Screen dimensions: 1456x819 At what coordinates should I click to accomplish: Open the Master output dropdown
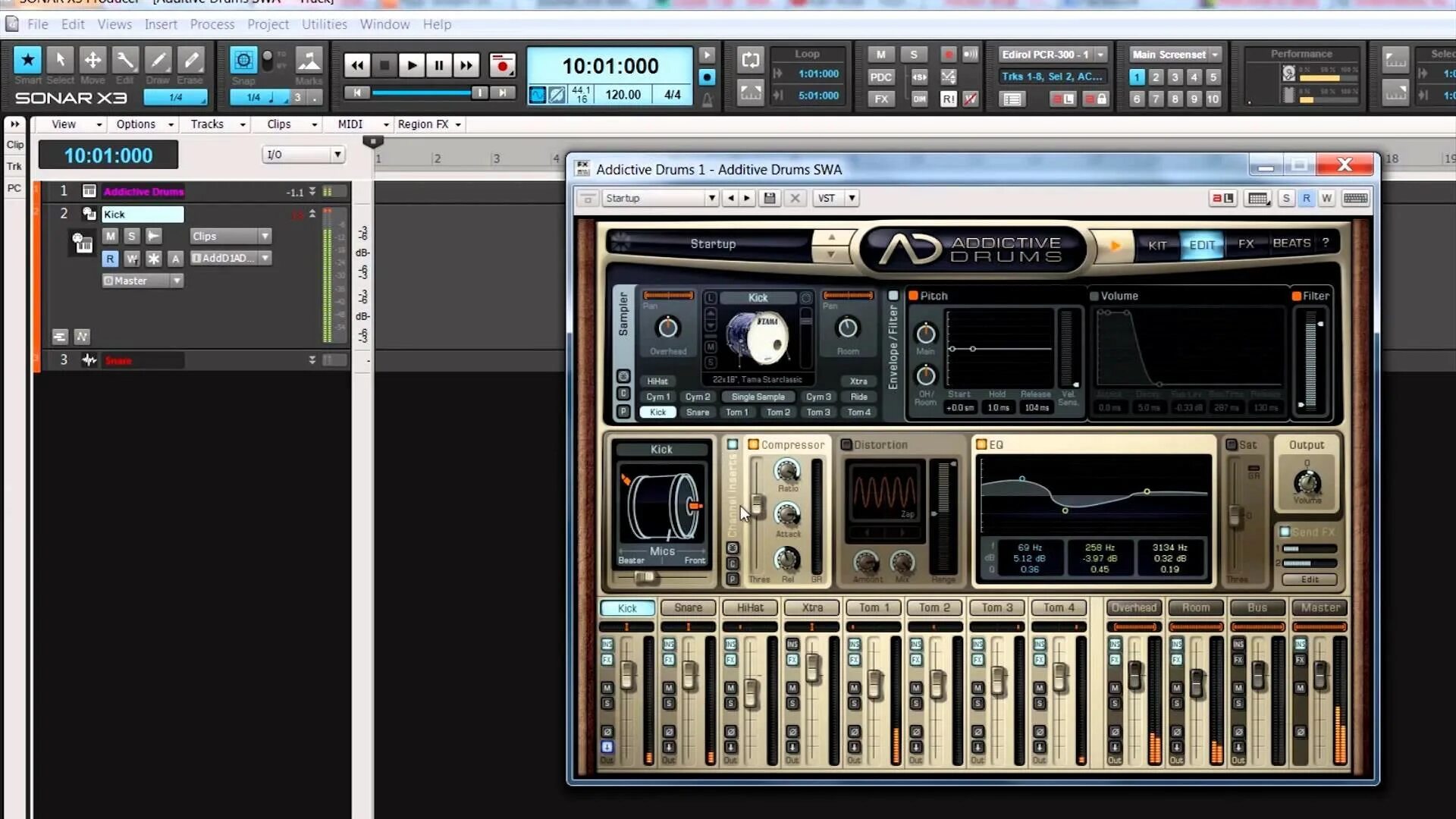tap(177, 281)
